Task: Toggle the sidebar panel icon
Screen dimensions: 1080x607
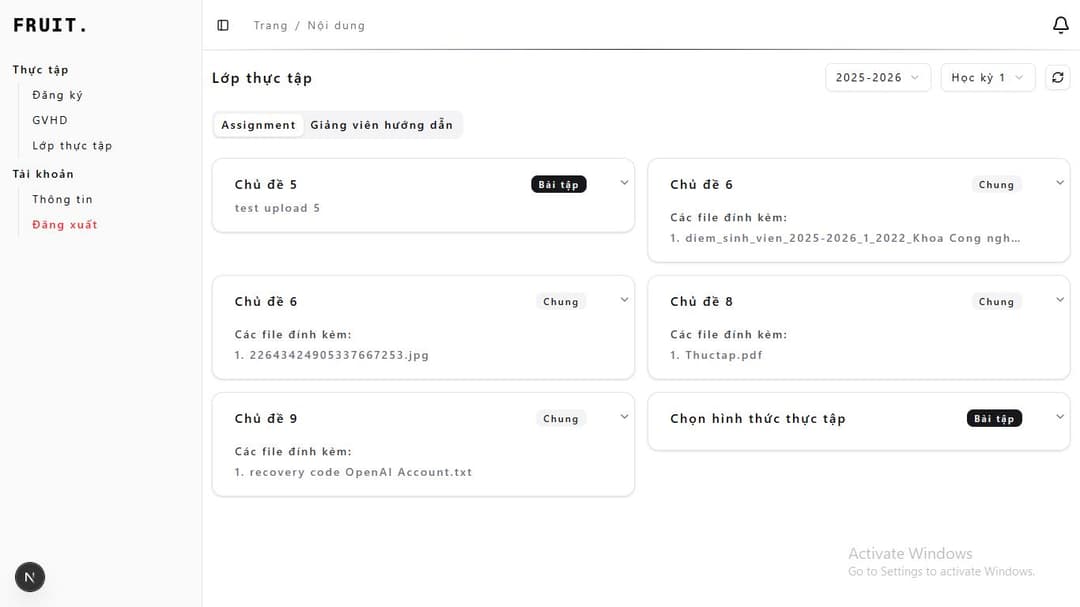Action: [x=223, y=25]
